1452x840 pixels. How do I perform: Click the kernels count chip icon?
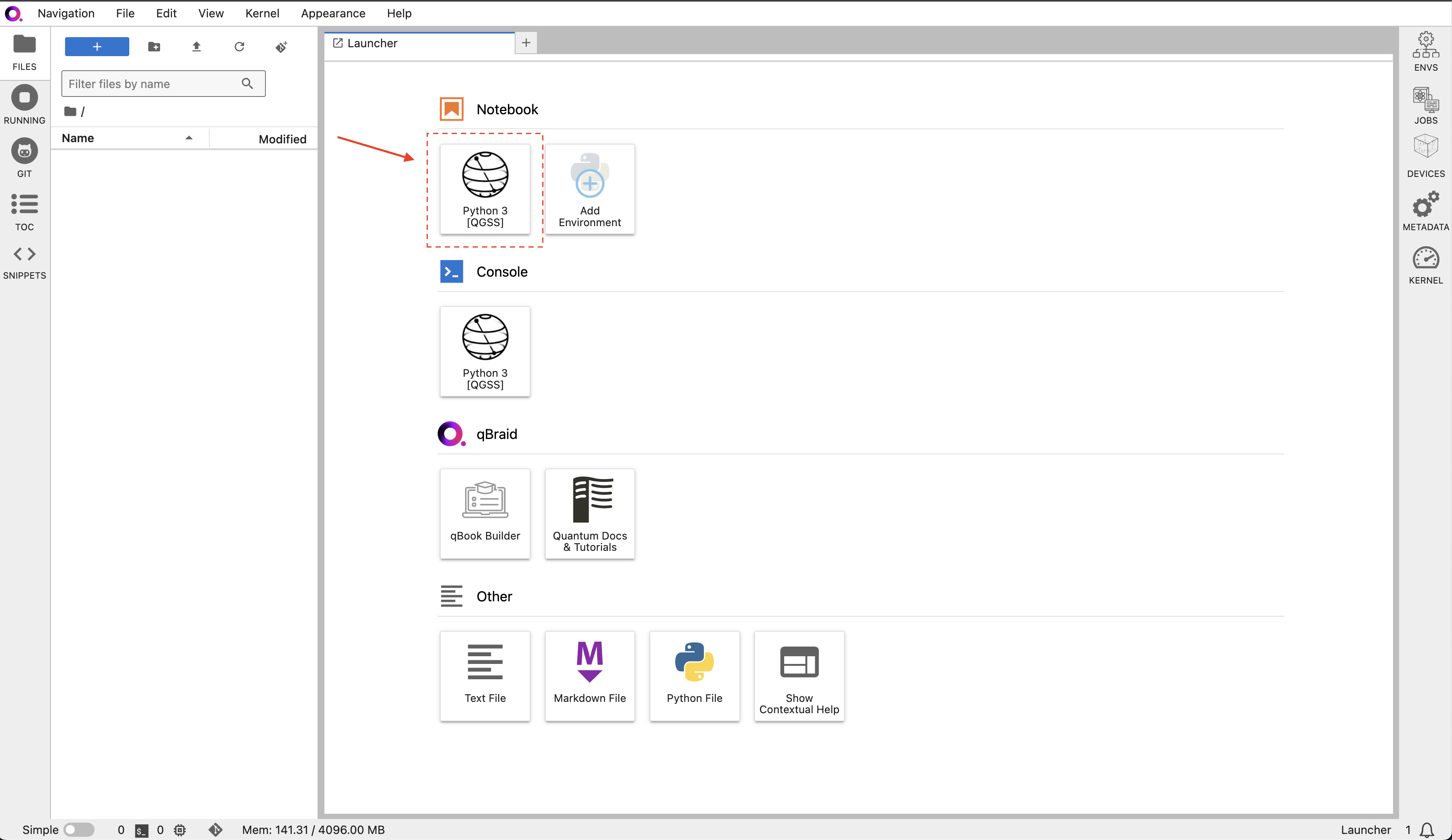(180, 830)
